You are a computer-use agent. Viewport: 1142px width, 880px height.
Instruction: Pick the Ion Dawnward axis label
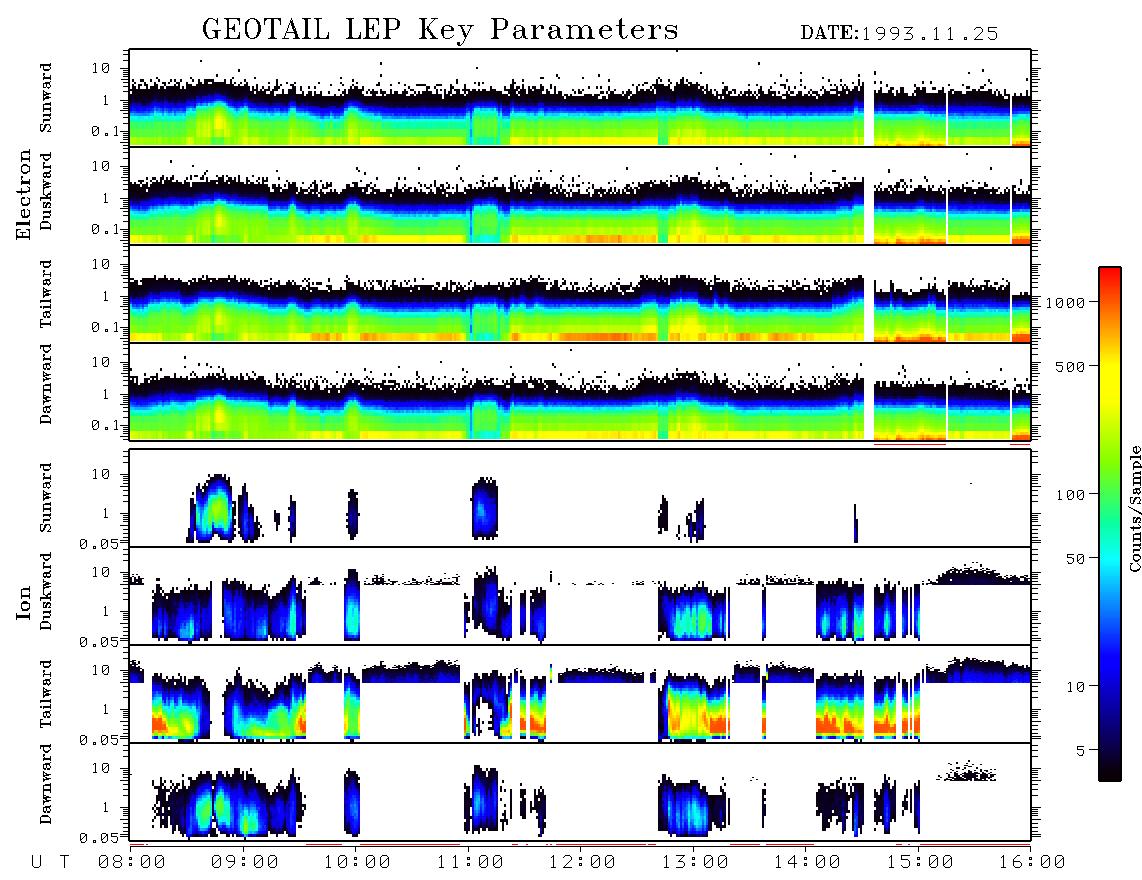tap(46, 784)
